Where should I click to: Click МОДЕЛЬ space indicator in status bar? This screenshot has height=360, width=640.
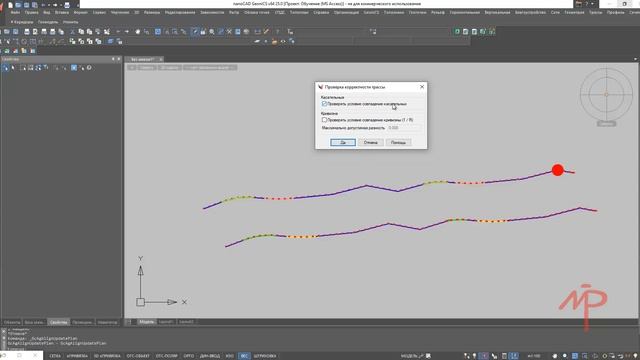409,356
